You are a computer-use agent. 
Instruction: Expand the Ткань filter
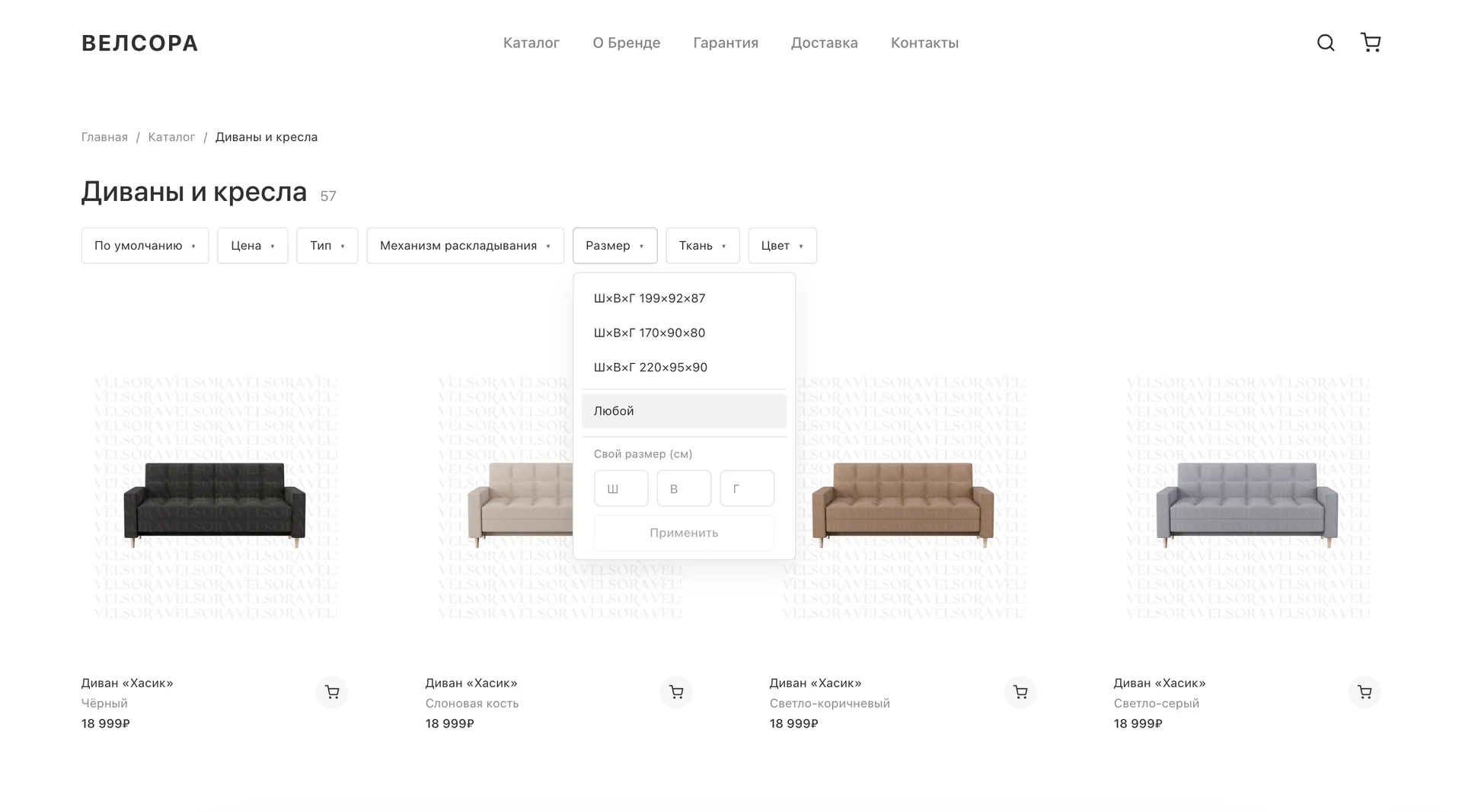(x=703, y=246)
